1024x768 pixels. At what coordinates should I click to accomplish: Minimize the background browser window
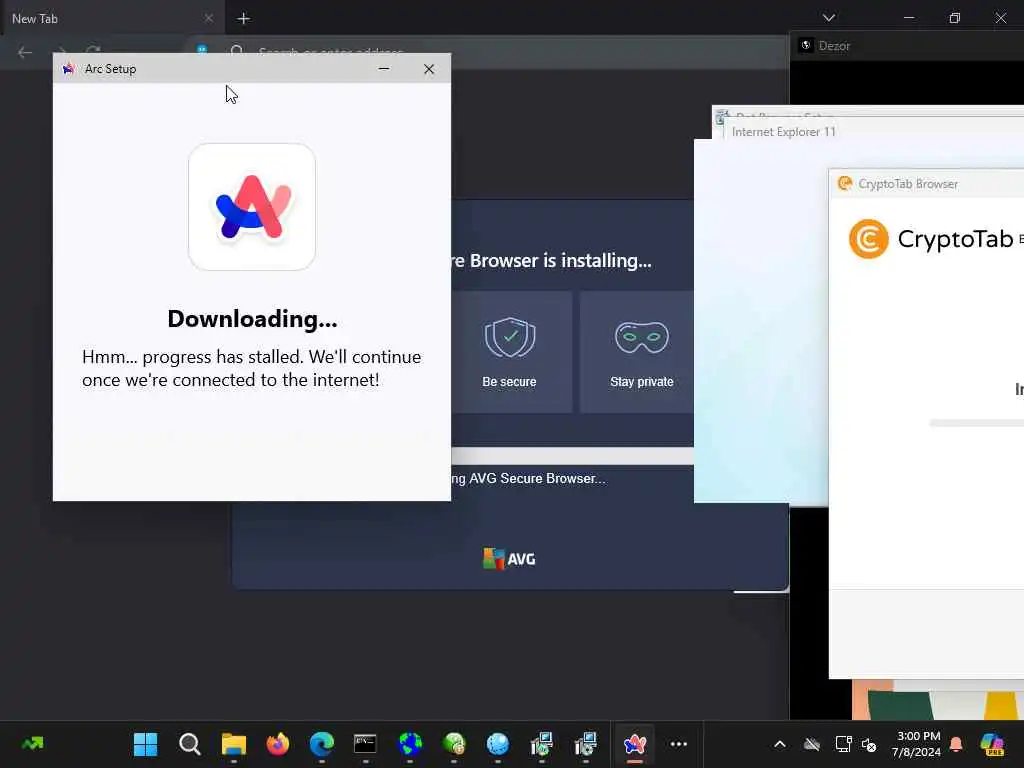pos(909,18)
